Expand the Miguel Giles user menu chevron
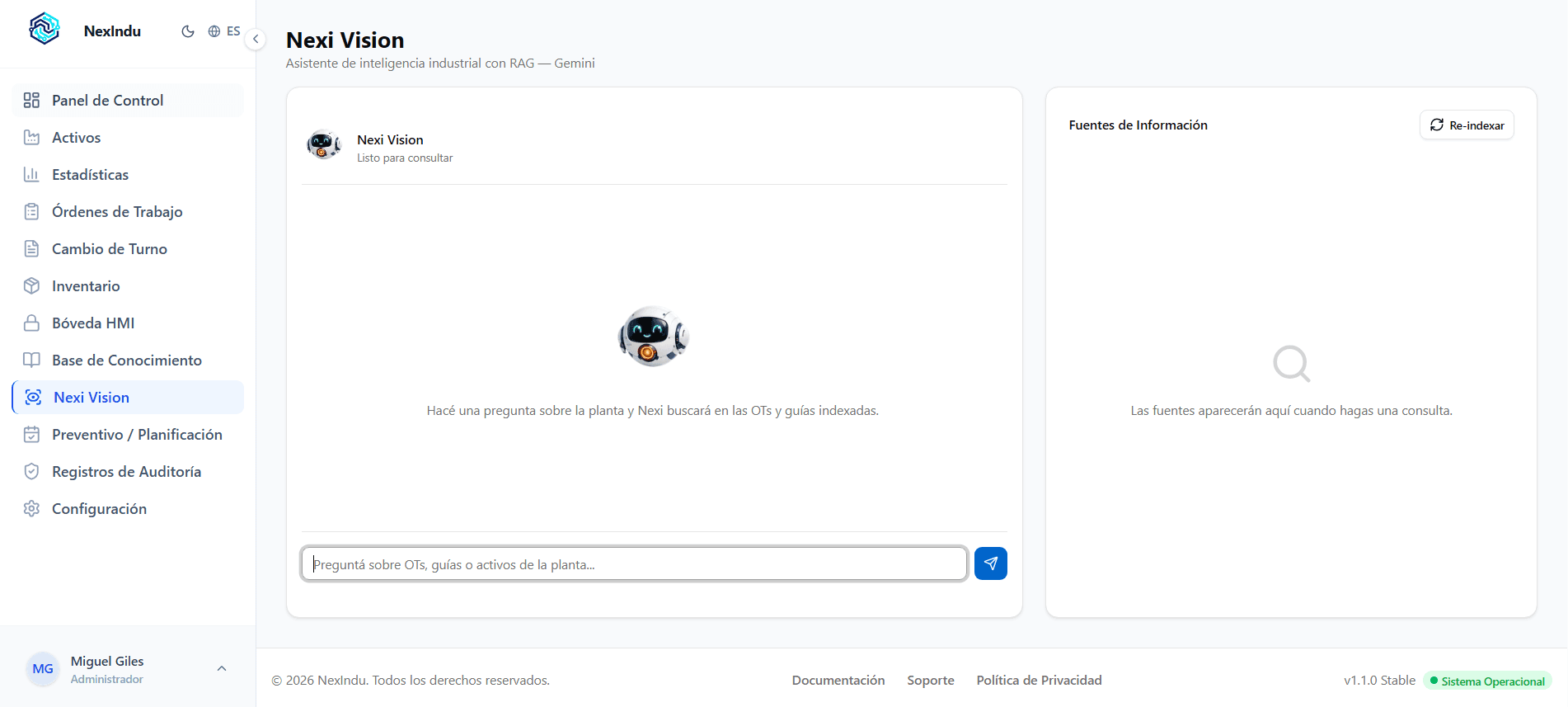This screenshot has height=707, width=1568. coord(222,668)
